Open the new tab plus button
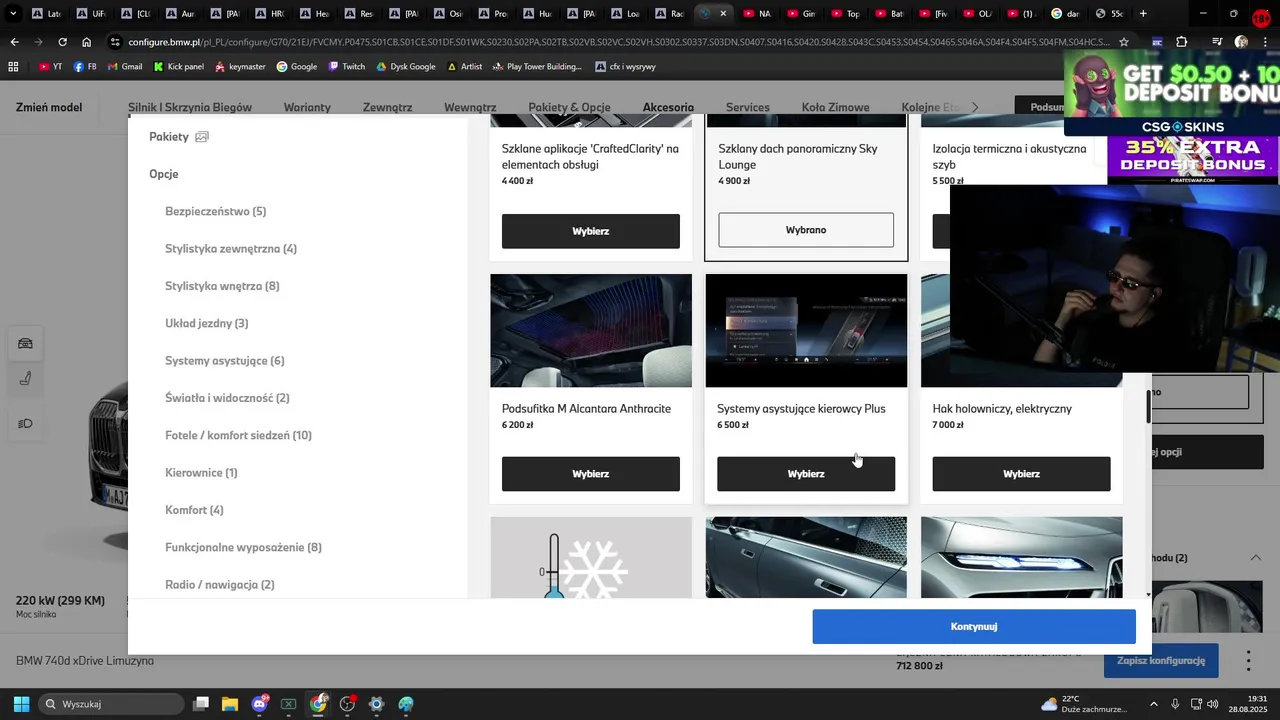This screenshot has width=1280, height=720. (1143, 14)
